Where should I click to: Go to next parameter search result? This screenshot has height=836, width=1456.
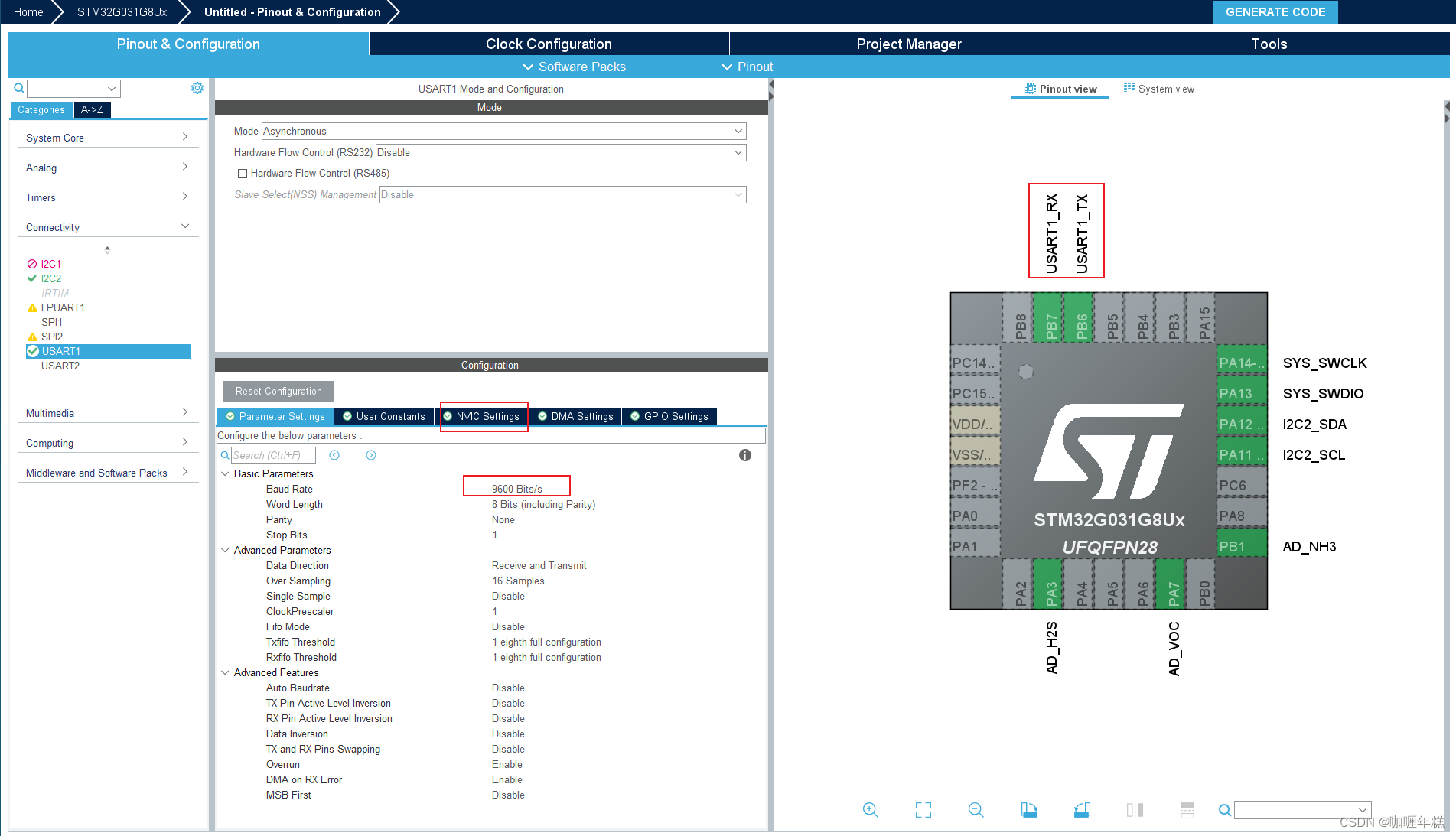click(371, 455)
